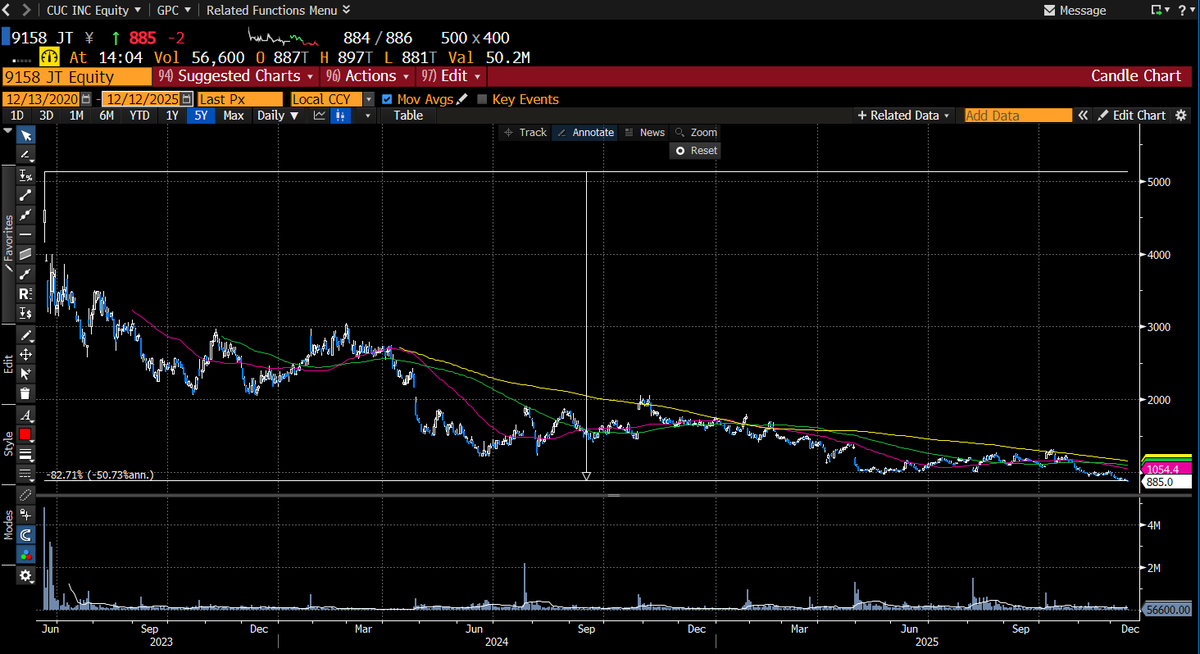Expand the Favorites toolbar section
Screen dimensions: 1200x654
10,245
